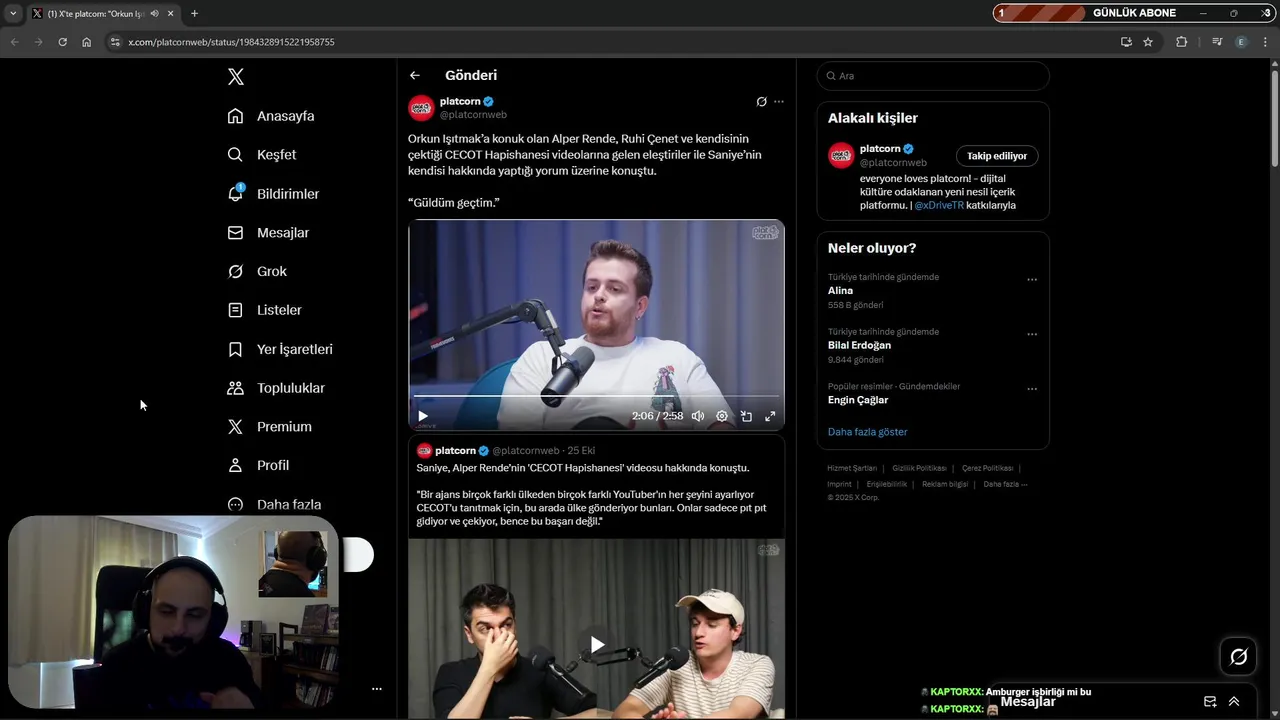Expand Daha fazla footer menu

coord(1005,484)
